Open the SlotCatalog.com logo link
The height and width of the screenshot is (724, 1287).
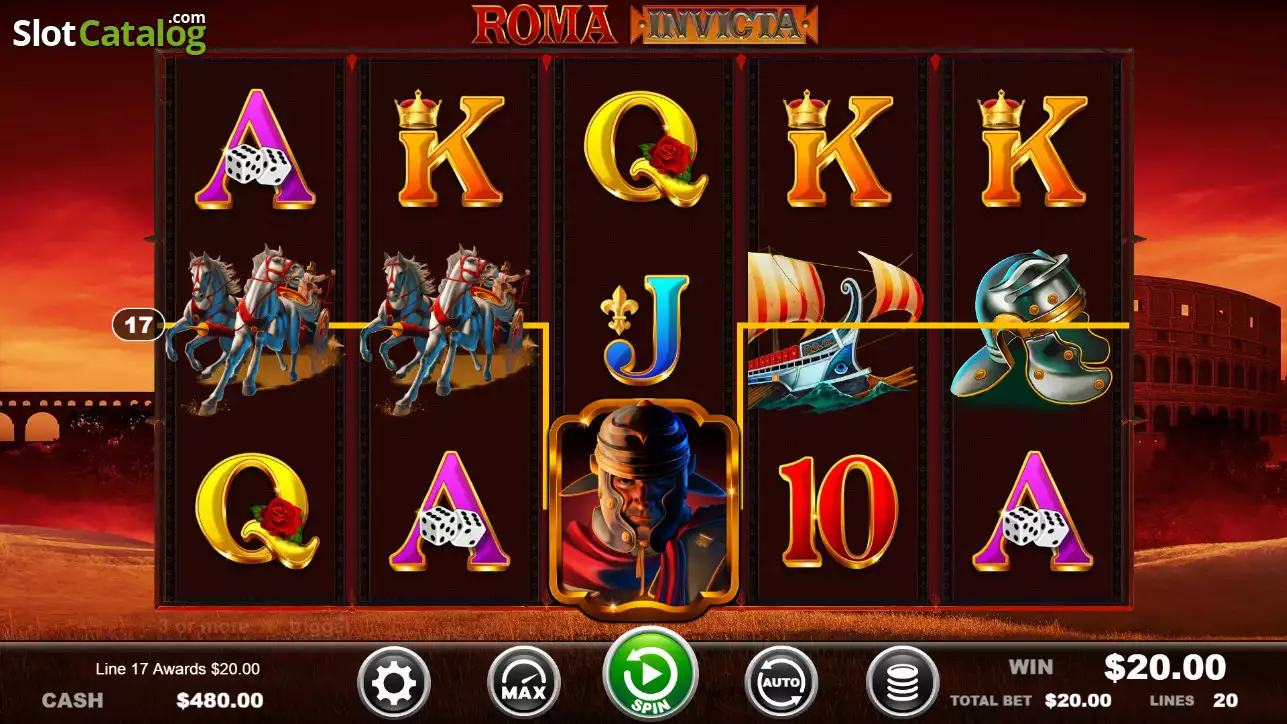coord(110,32)
